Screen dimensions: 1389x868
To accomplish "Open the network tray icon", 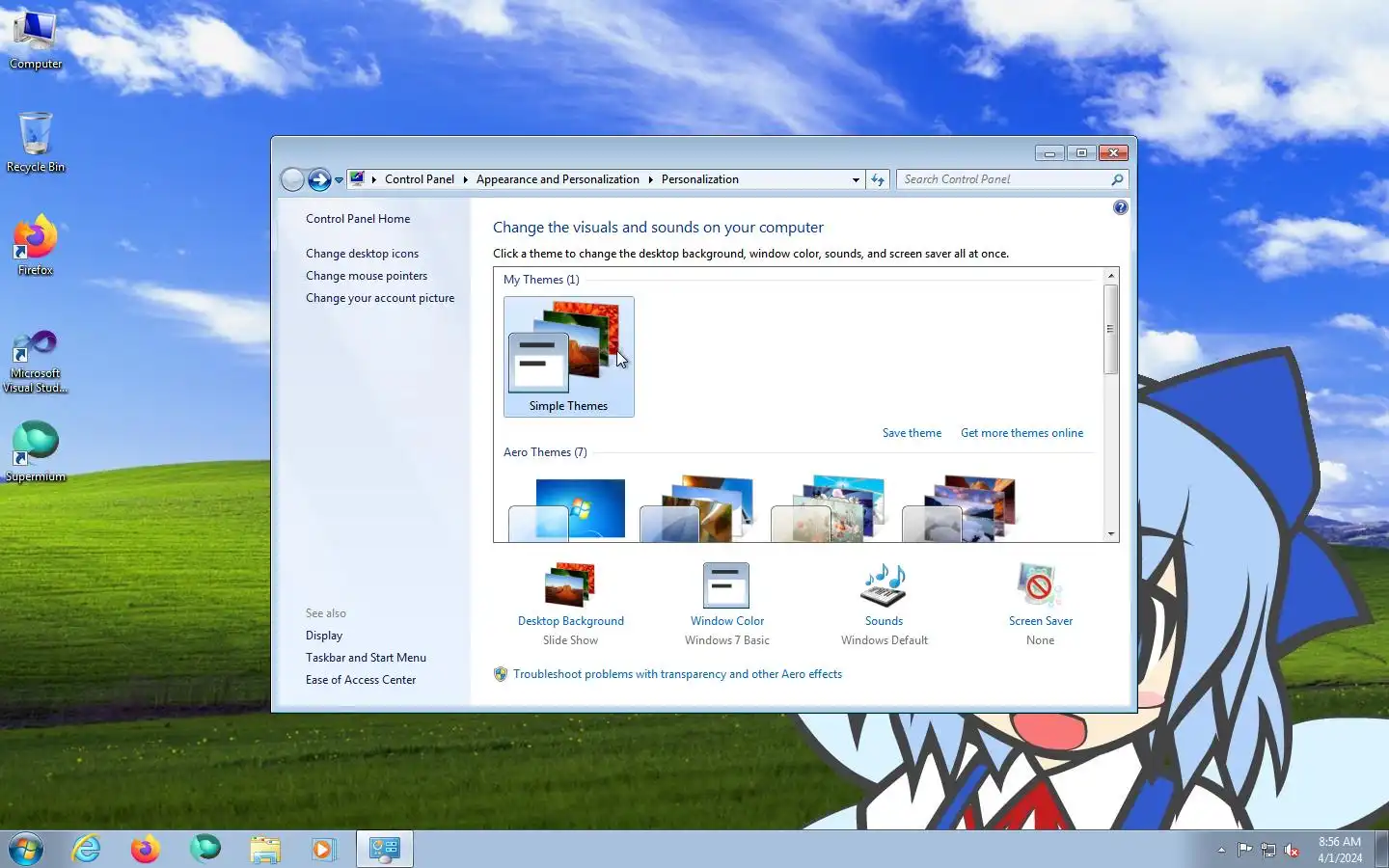I will point(1268,850).
